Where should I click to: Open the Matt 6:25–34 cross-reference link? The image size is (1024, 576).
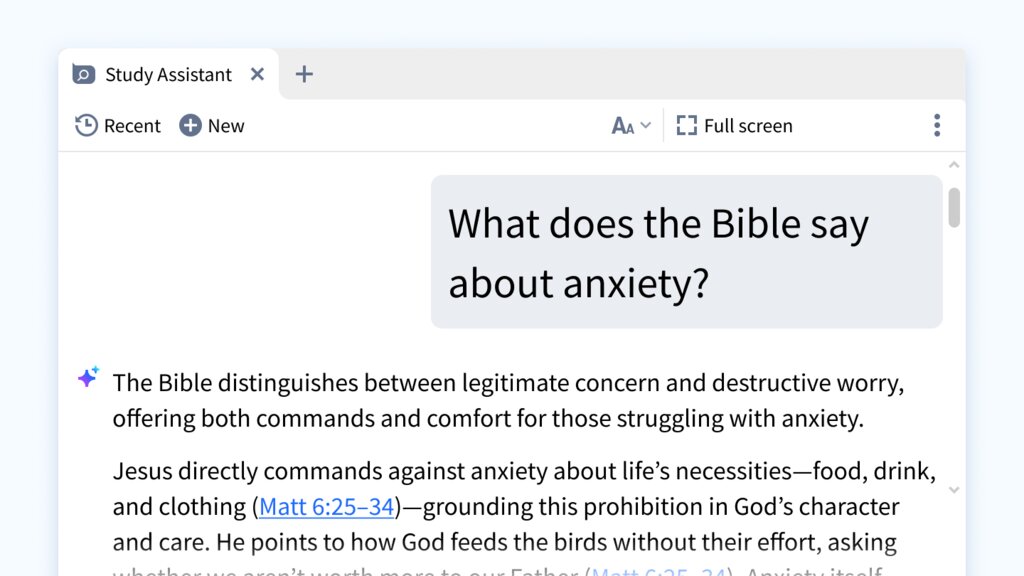pyautogui.click(x=327, y=506)
